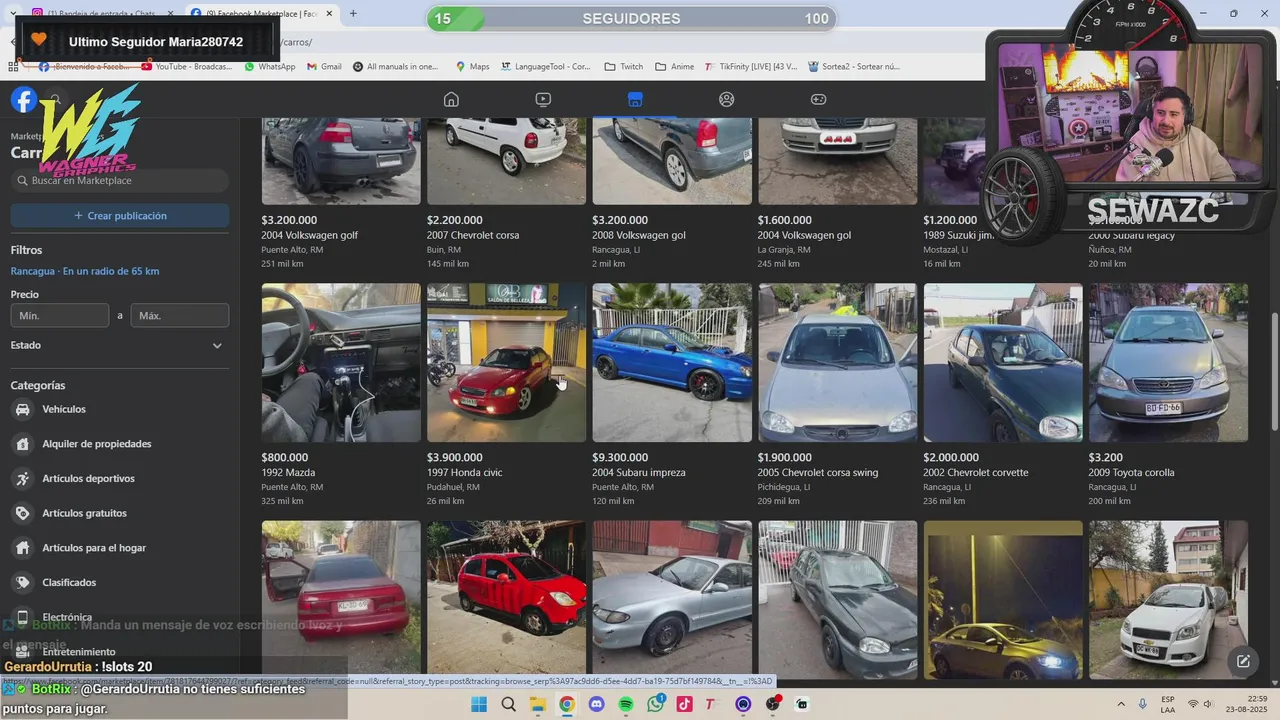Open the All manuals in one bookmark
Screen dimensions: 1280x720
point(395,67)
